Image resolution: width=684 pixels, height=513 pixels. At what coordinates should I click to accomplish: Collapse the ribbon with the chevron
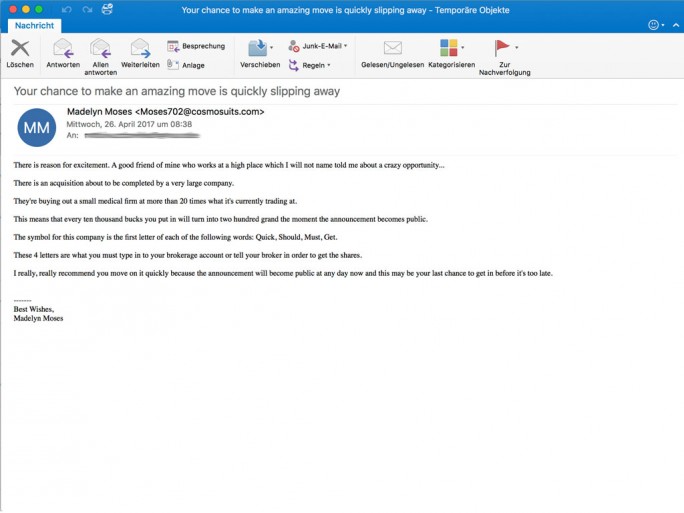coord(676,25)
